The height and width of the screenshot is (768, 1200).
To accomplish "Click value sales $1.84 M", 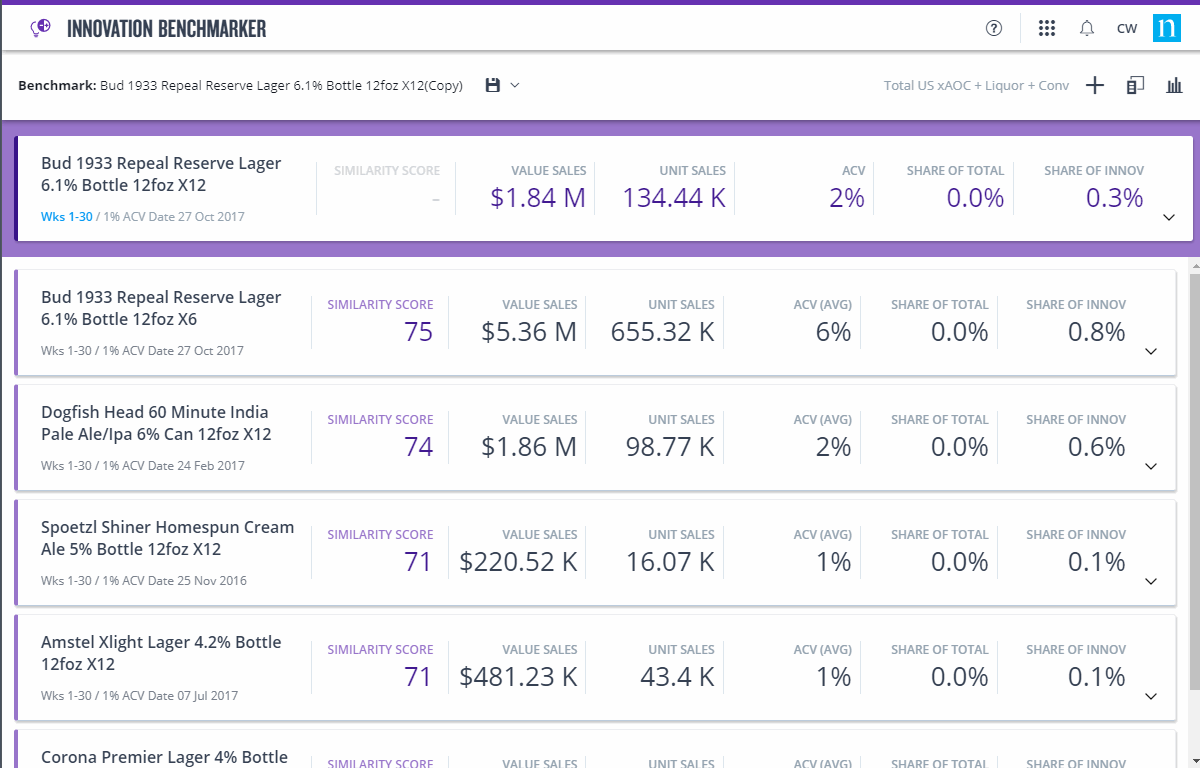I will pos(538,198).
